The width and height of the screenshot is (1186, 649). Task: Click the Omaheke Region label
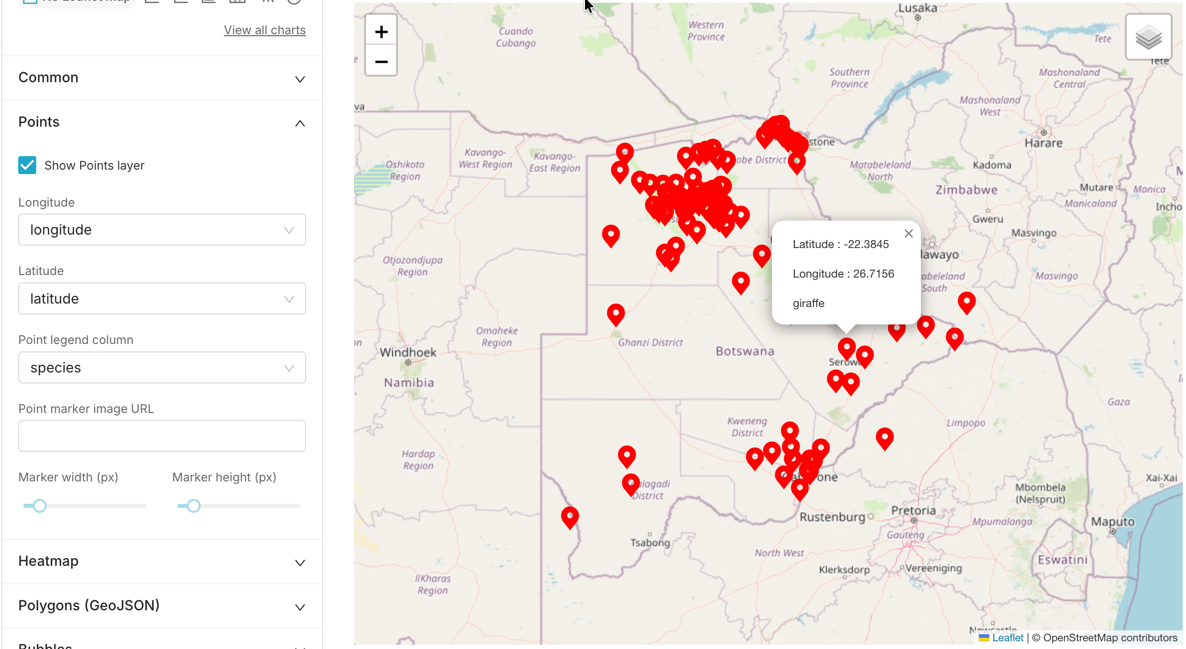click(497, 337)
